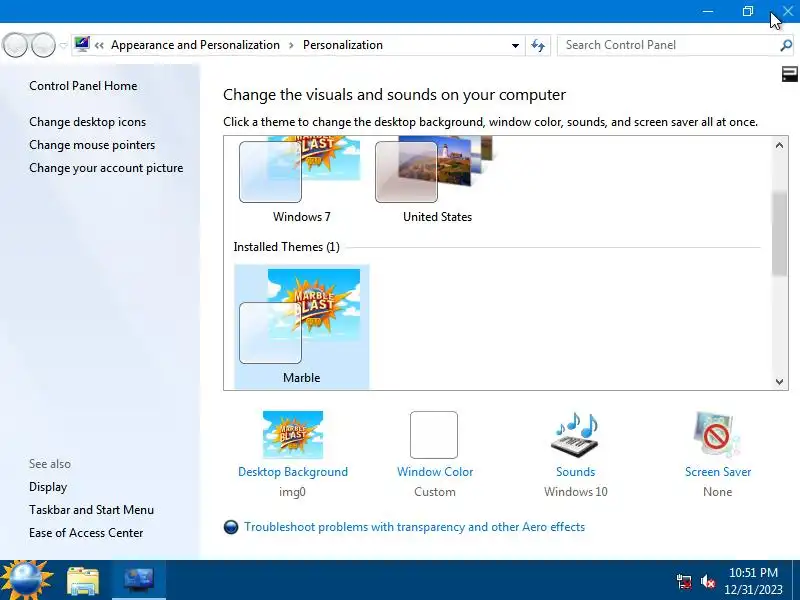
Task: Click the Control Panel icon in address bar
Action: pos(82,45)
